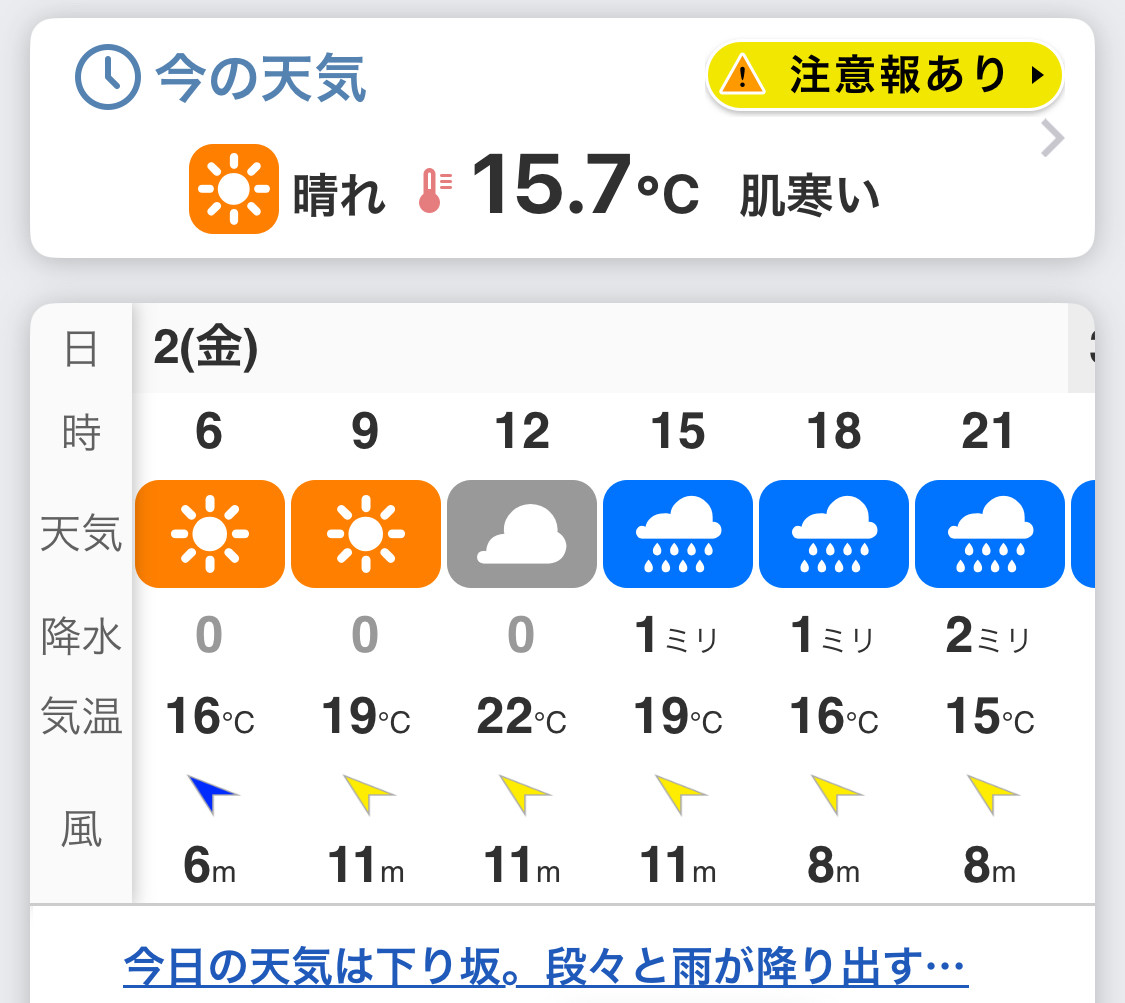Tap the partially visible weather icon after 21時
Screen dimensions: 1125x1003
1083,534
